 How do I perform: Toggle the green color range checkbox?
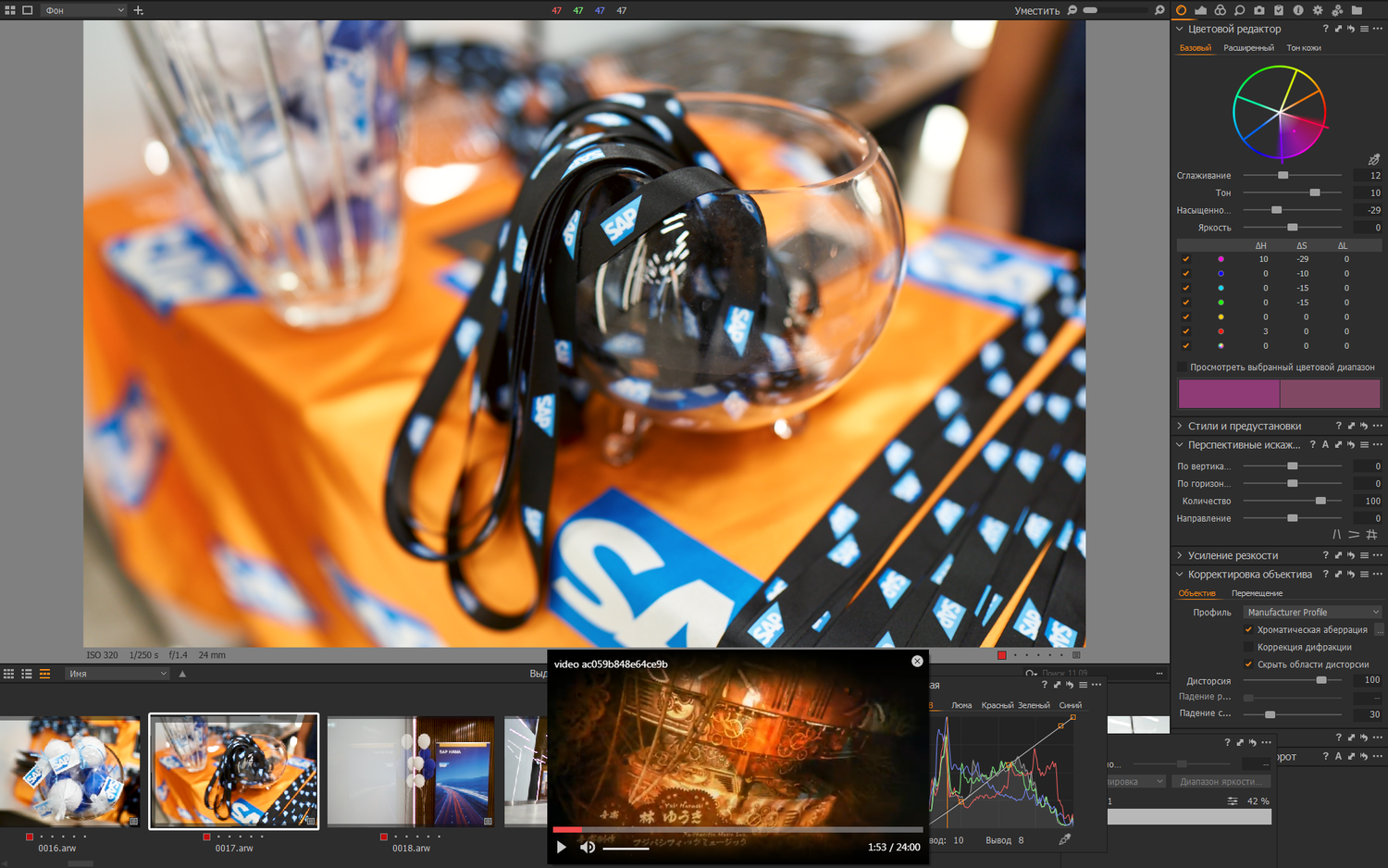[1185, 303]
